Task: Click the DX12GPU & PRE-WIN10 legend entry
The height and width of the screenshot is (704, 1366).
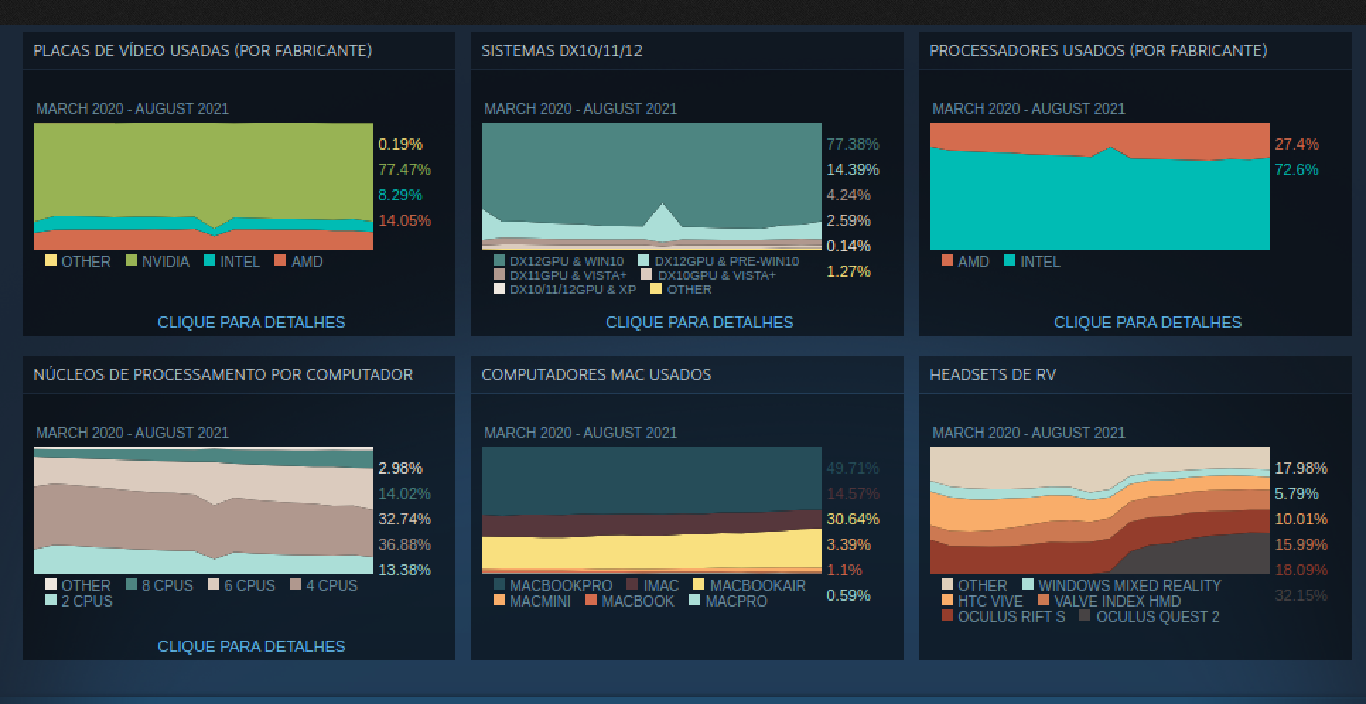Action: coord(718,261)
